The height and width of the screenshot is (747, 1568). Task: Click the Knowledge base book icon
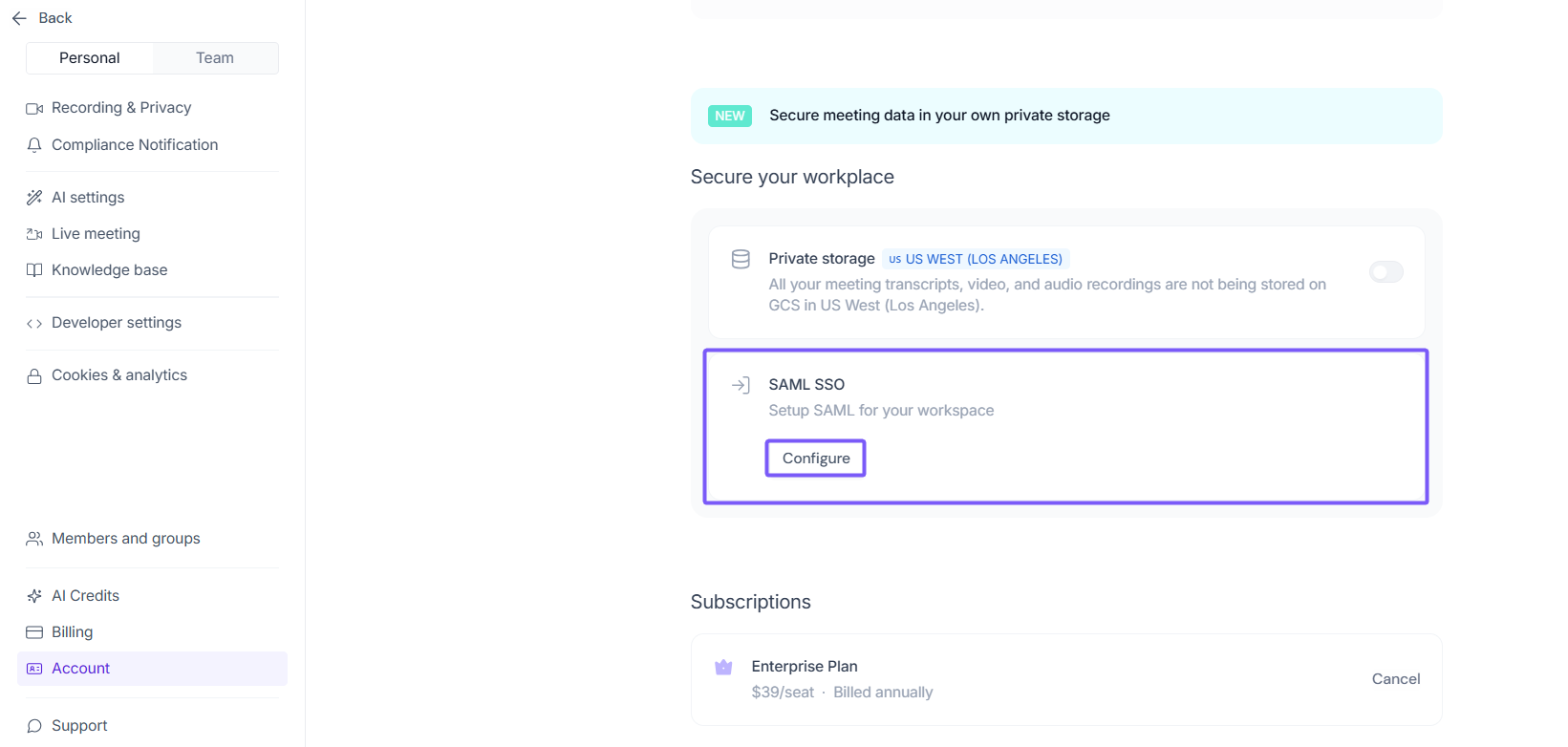(x=34, y=270)
